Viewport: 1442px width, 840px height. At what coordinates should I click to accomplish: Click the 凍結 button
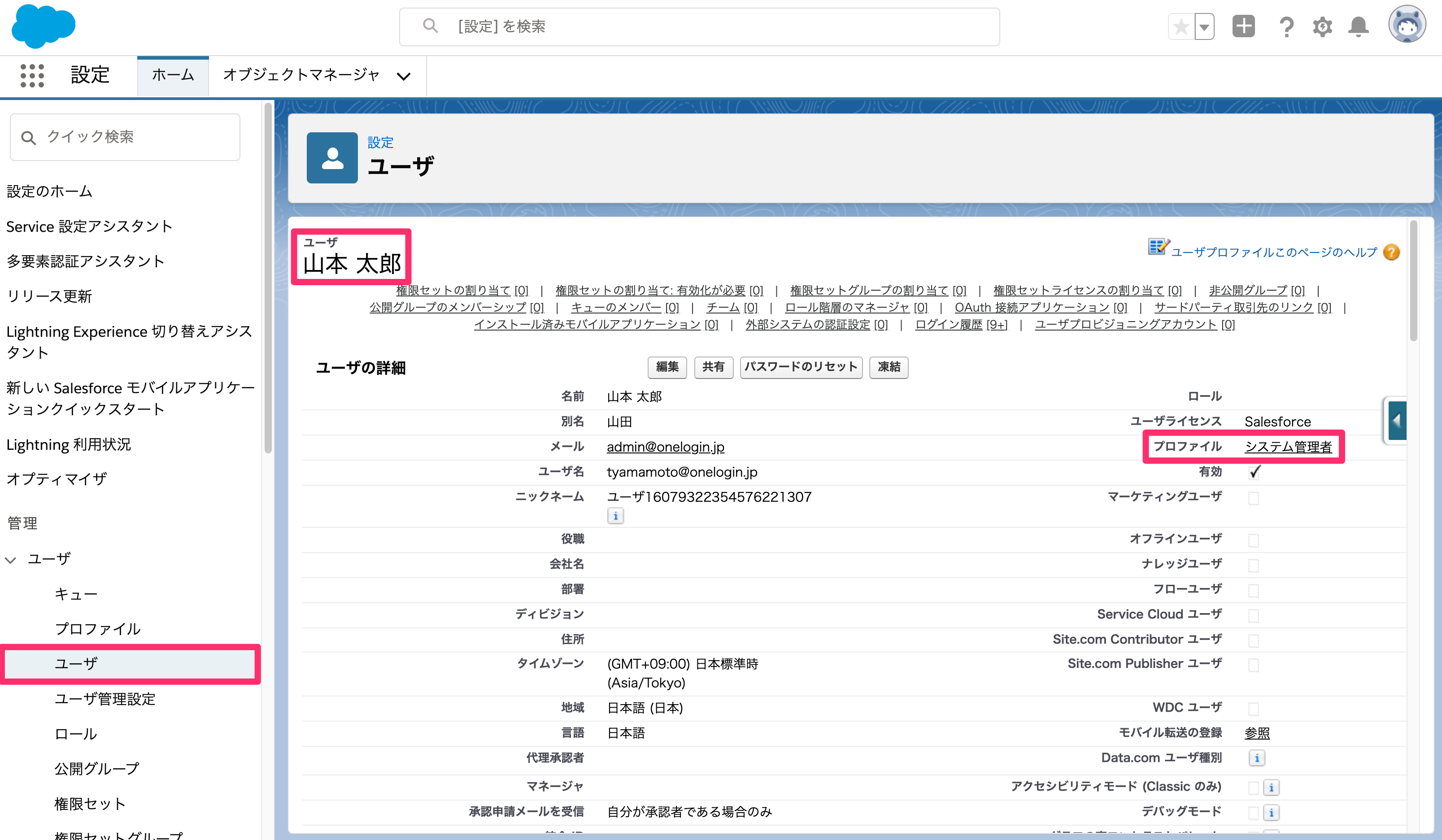pos(888,367)
